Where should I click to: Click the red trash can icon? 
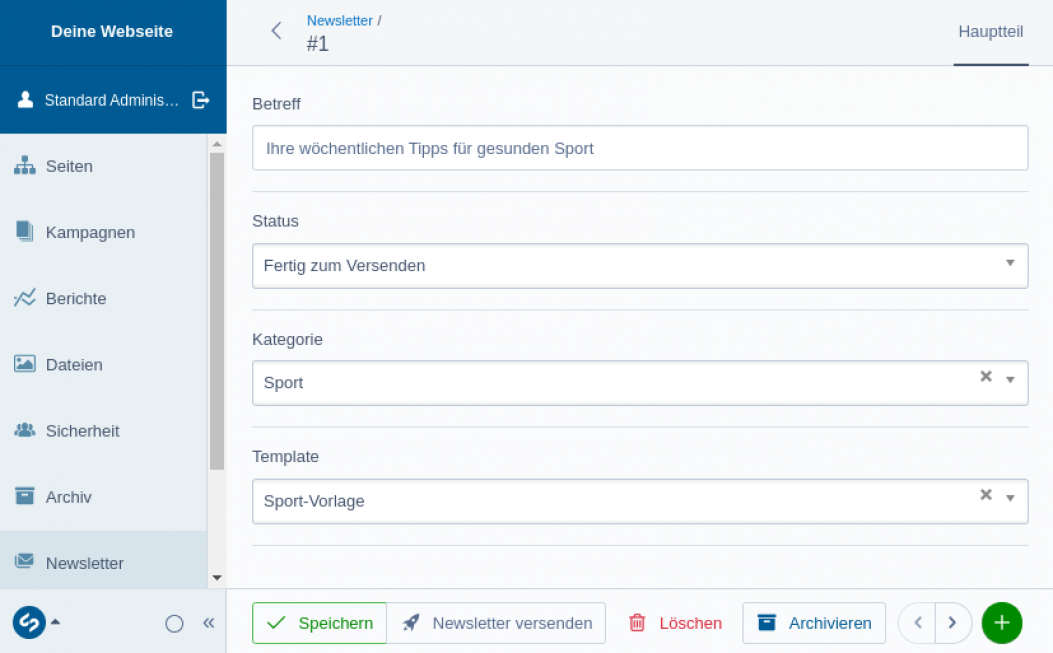(x=637, y=623)
